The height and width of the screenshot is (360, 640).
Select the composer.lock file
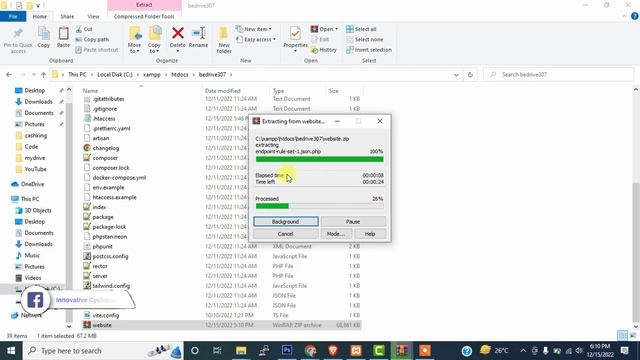pos(111,168)
